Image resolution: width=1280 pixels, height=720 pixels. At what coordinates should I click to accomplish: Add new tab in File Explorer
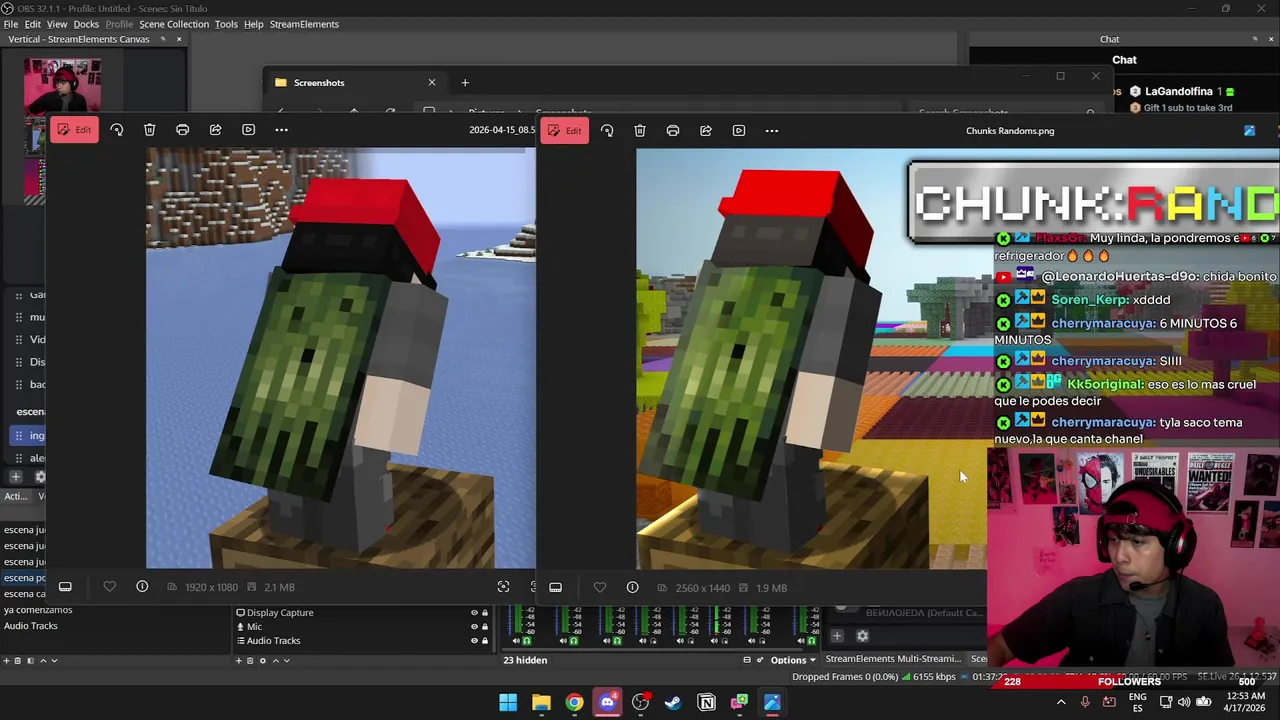(465, 82)
